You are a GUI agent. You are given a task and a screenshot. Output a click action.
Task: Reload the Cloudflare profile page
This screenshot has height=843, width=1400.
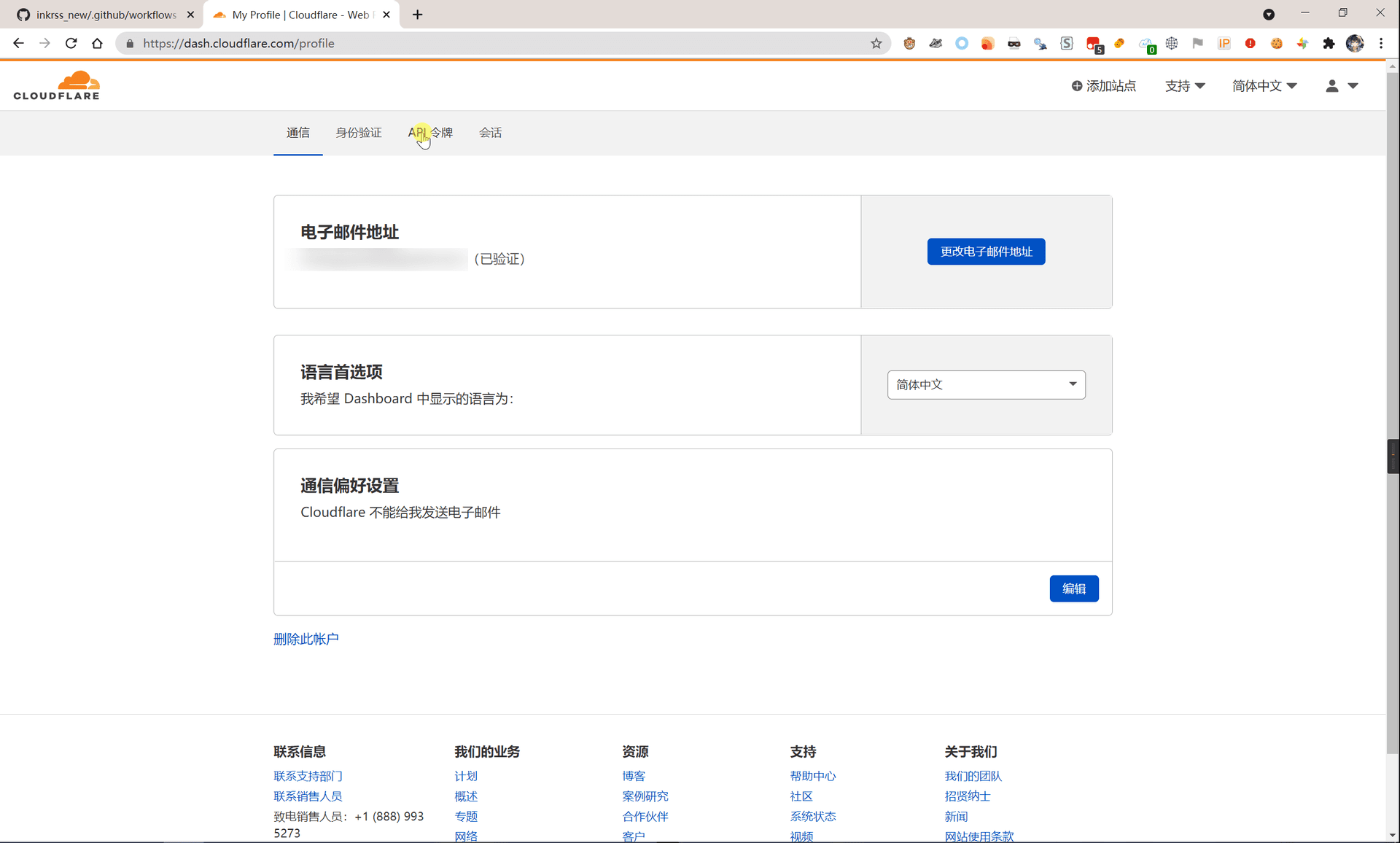point(71,44)
